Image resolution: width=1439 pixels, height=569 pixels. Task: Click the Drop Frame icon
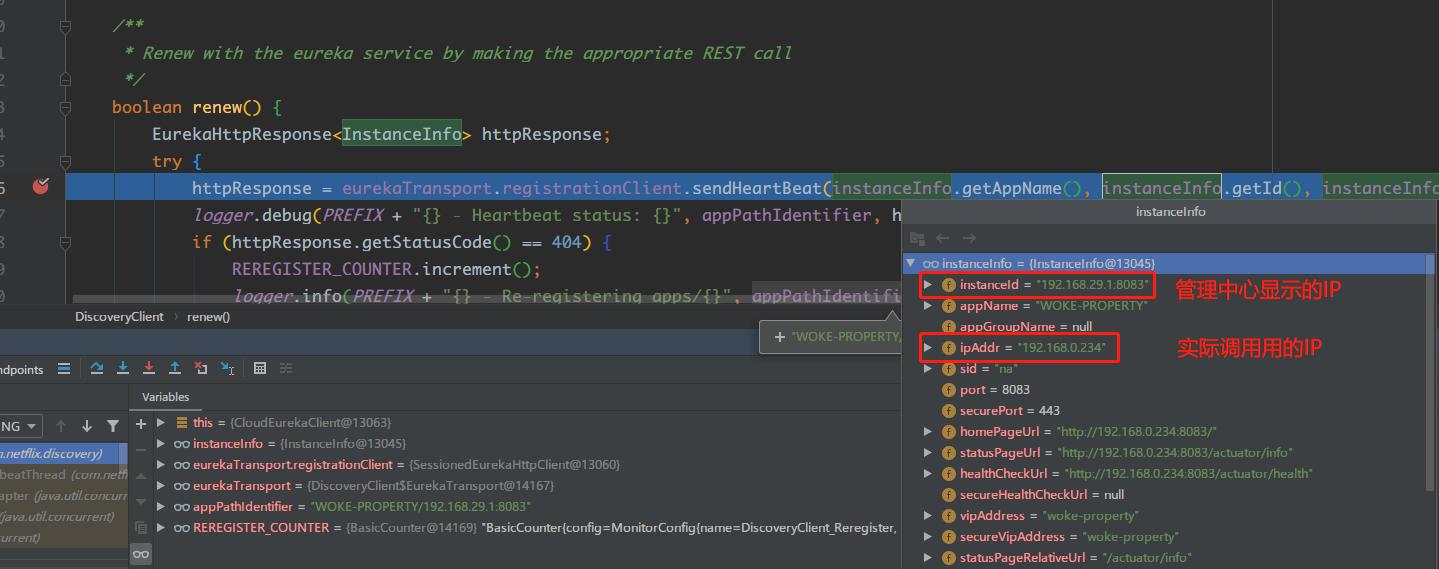click(x=201, y=368)
